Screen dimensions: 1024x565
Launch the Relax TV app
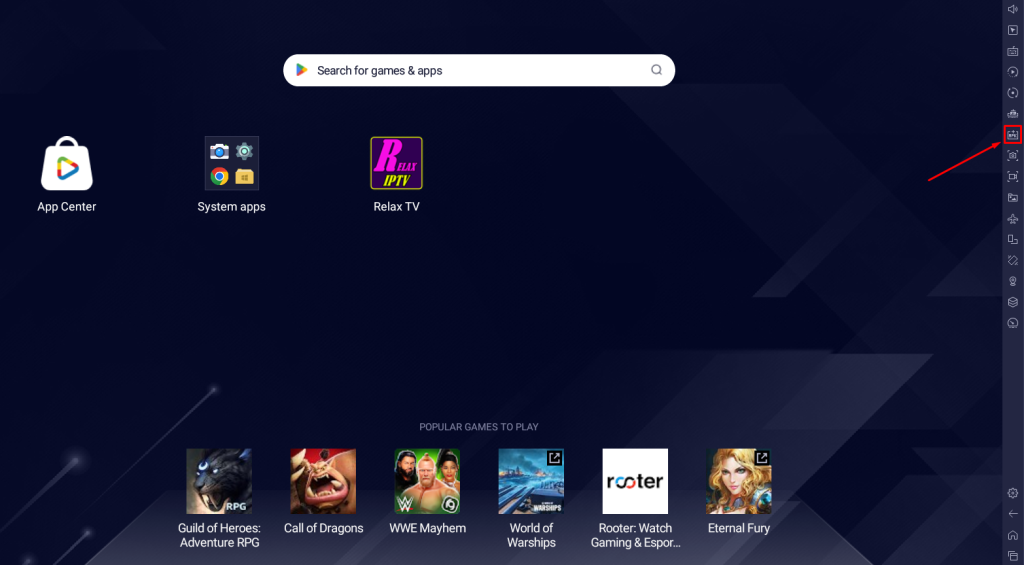coord(396,164)
